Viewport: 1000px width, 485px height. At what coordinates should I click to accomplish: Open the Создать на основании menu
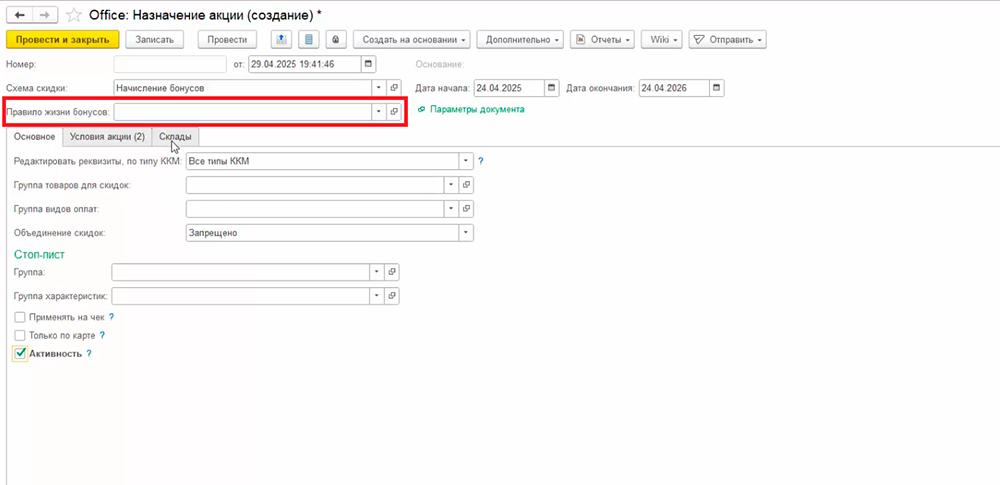click(x=411, y=39)
